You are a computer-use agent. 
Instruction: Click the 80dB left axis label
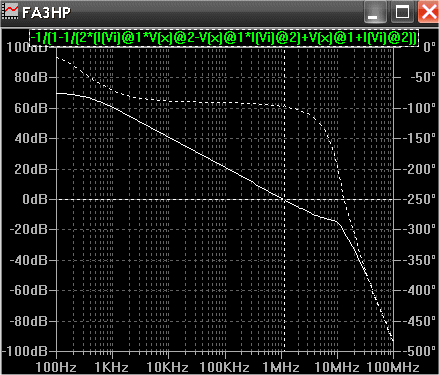pyautogui.click(x=31, y=78)
